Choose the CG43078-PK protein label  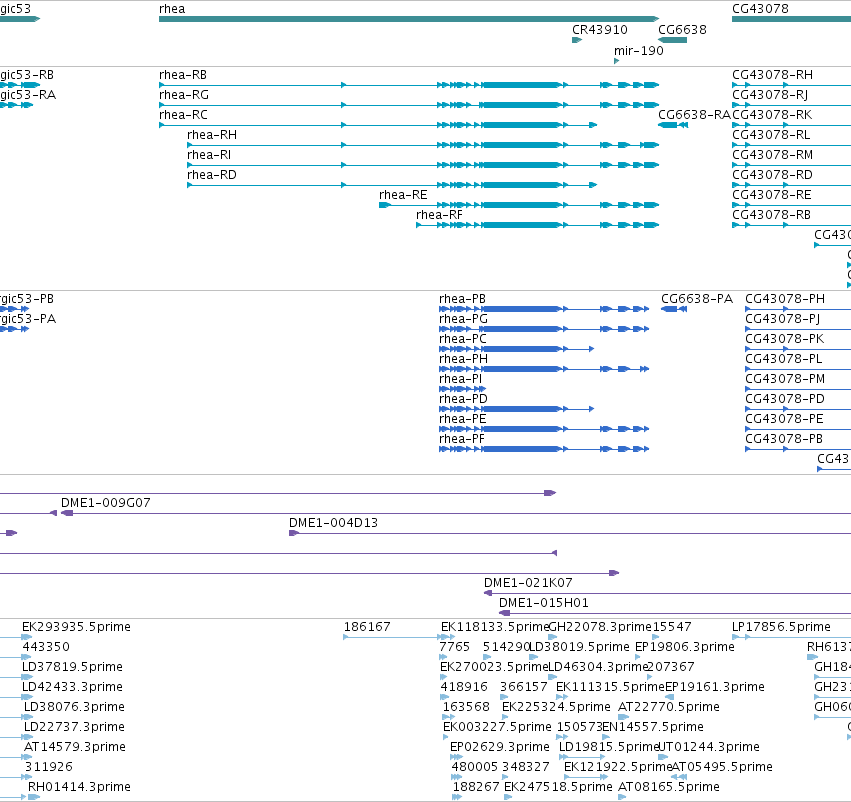[785, 339]
